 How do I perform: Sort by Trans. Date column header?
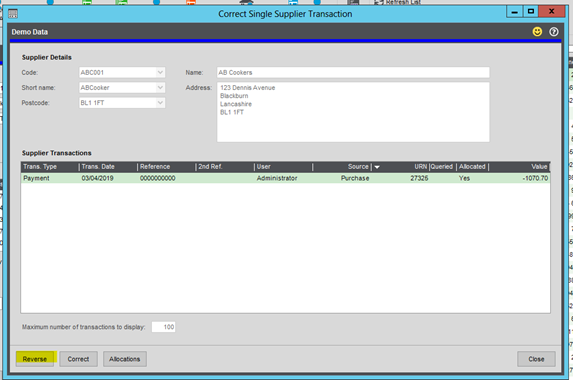point(108,167)
